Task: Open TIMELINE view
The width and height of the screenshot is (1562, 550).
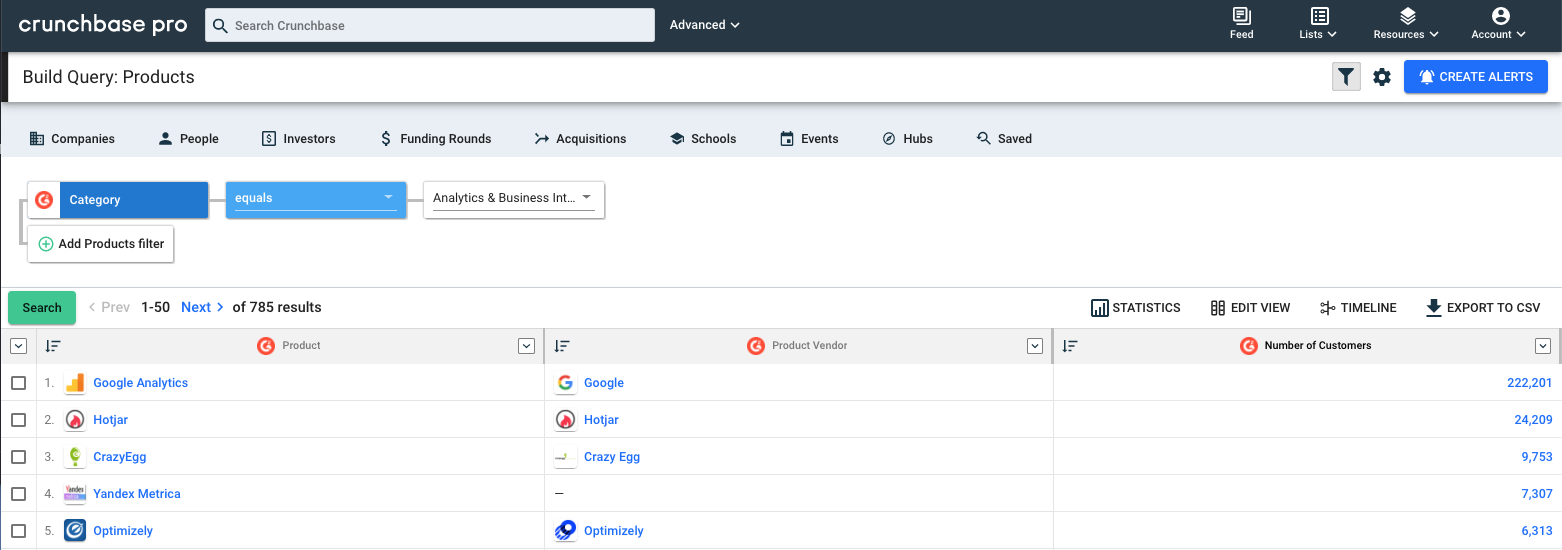Action: 1358,308
